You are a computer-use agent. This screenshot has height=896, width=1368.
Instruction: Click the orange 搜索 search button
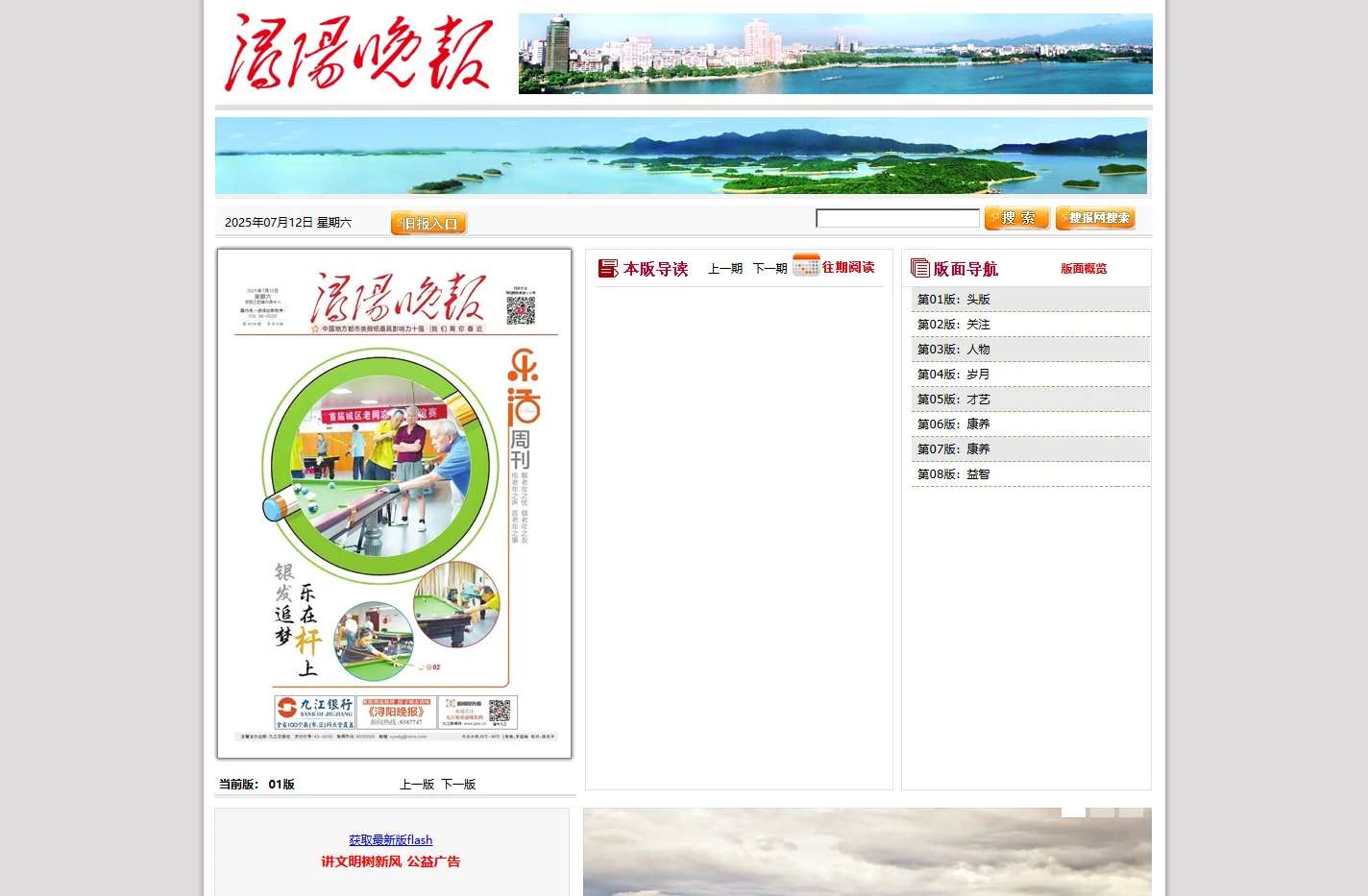1016,218
